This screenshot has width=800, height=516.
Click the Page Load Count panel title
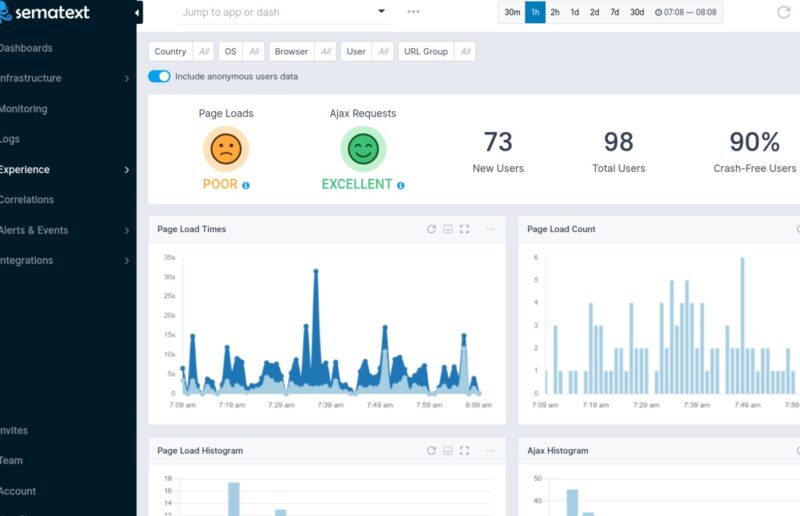tap(561, 229)
